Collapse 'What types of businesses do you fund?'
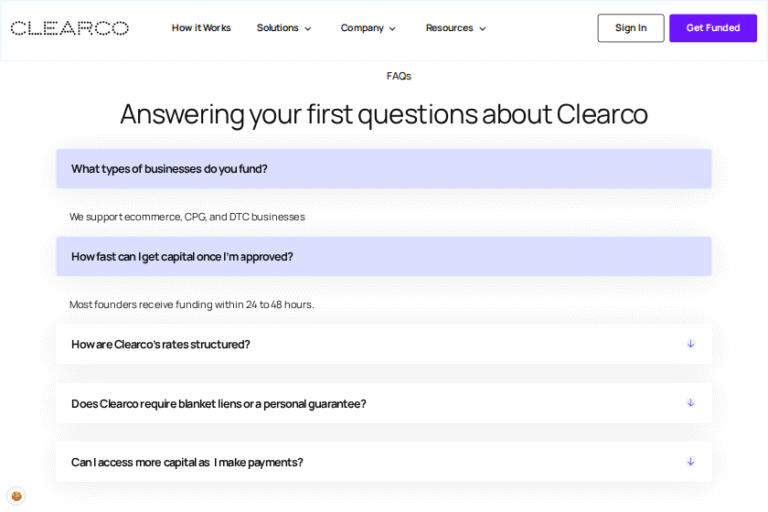Viewport: 768px width, 512px height. pos(383,169)
